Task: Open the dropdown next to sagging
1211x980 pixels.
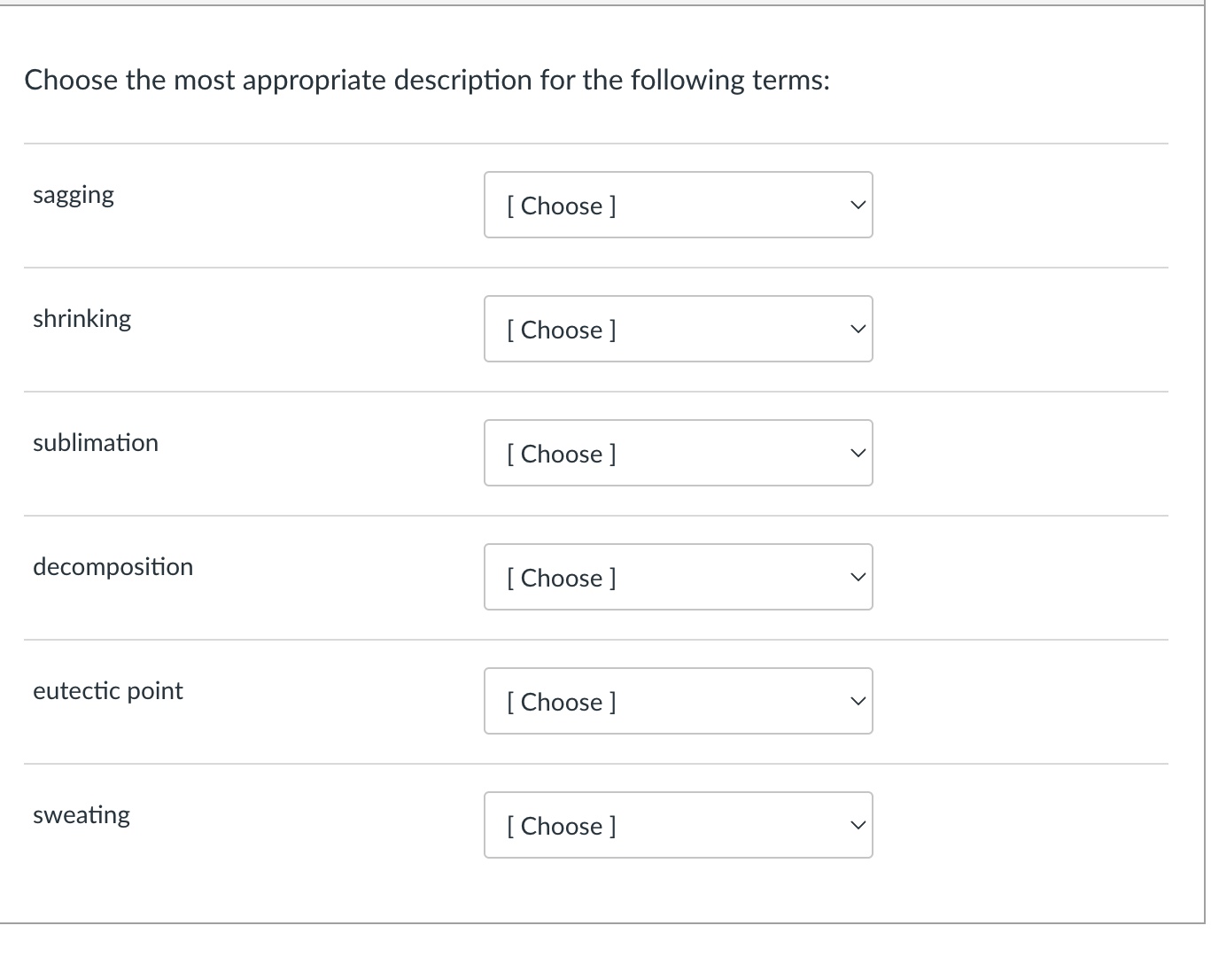Action: point(678,205)
